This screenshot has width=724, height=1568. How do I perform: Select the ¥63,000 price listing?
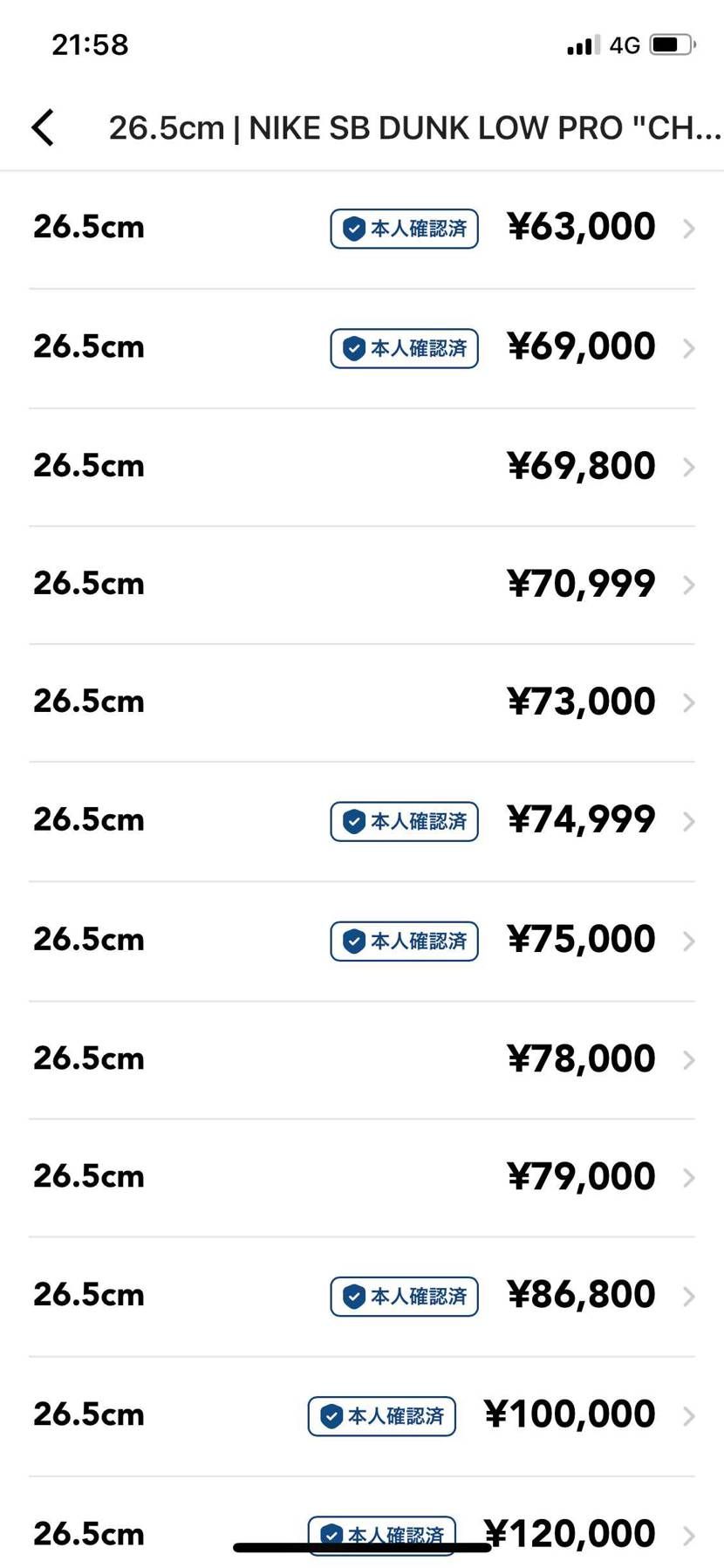[581, 227]
